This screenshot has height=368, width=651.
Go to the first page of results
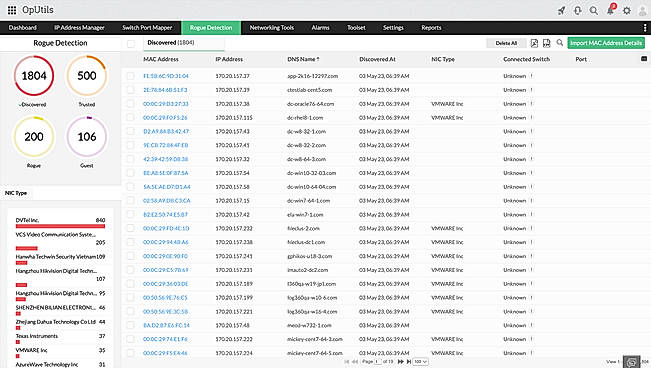point(347,362)
